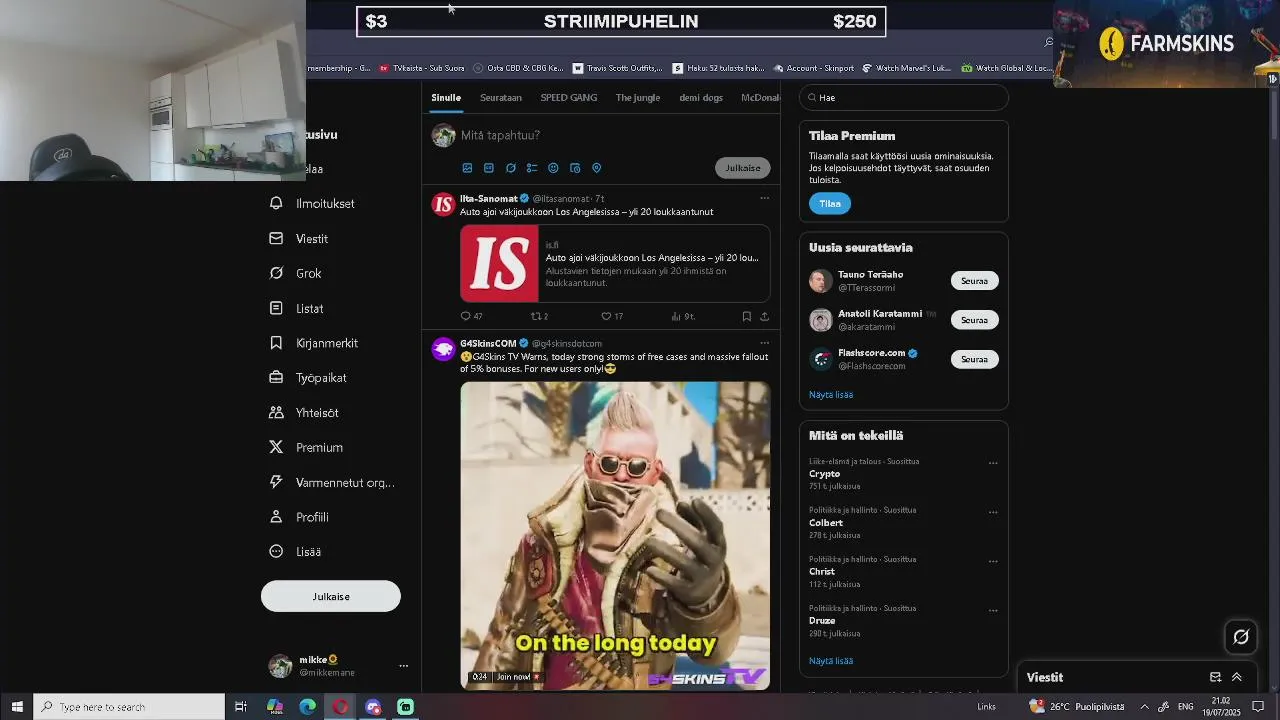Open options for Crypto trend
The width and height of the screenshot is (1280, 720).
click(993, 463)
